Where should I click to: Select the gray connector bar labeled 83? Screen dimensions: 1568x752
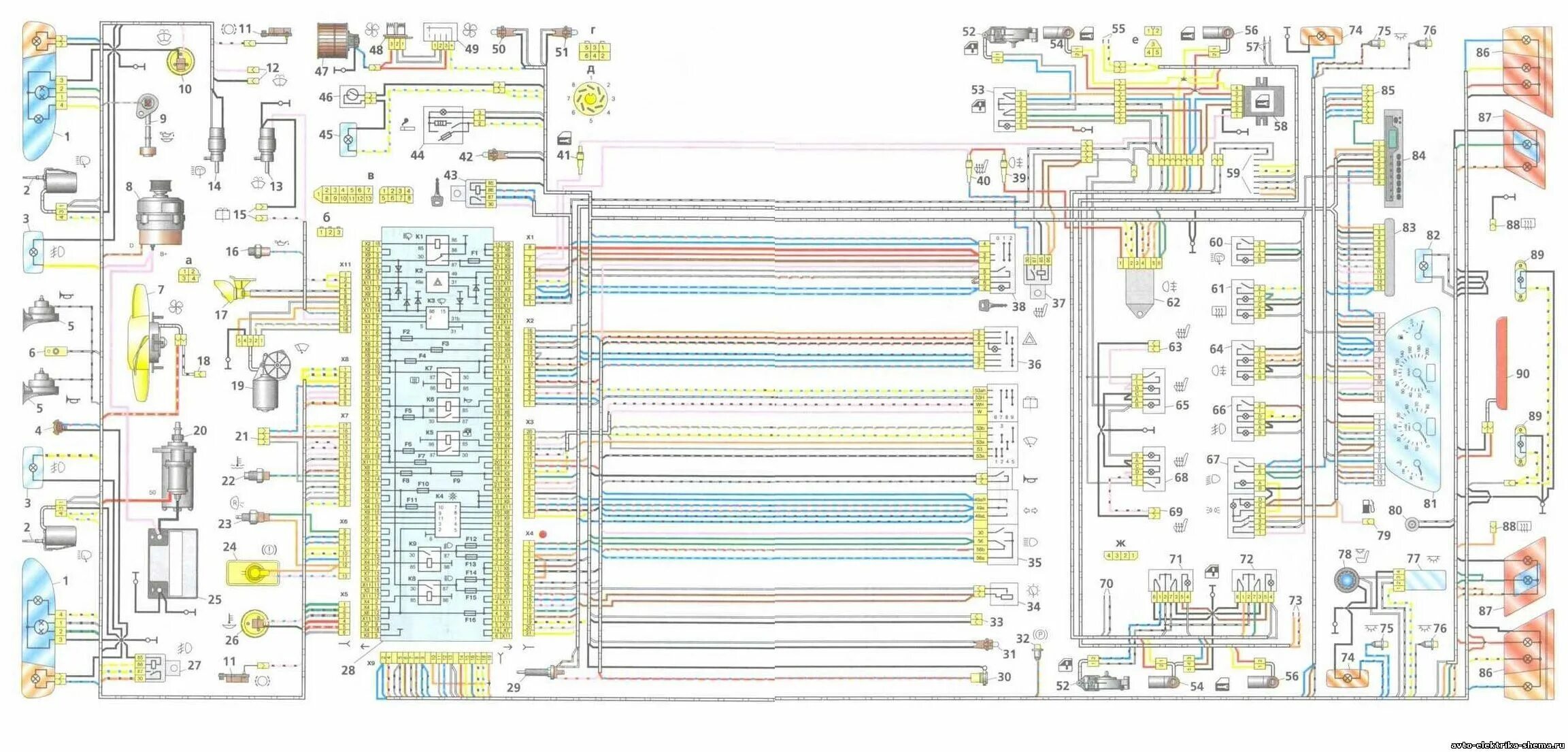[x=1389, y=257]
